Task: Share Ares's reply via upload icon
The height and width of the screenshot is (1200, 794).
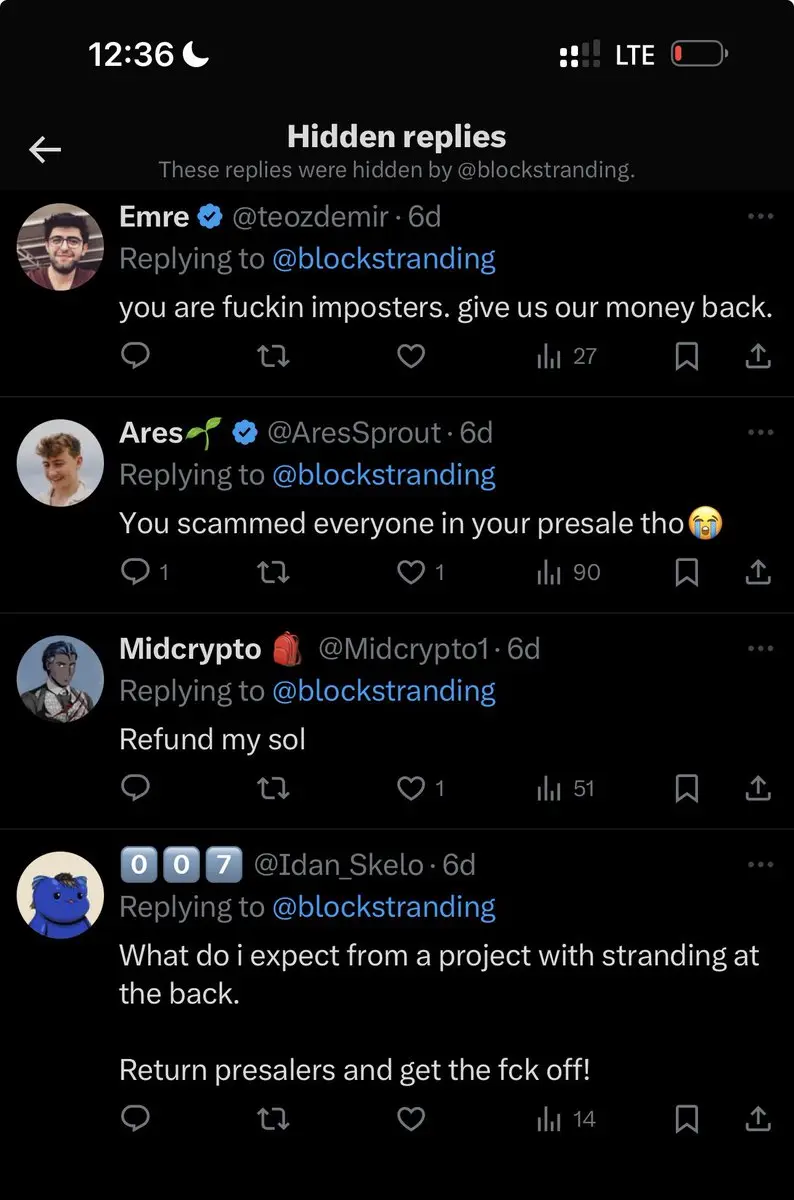Action: pos(759,572)
